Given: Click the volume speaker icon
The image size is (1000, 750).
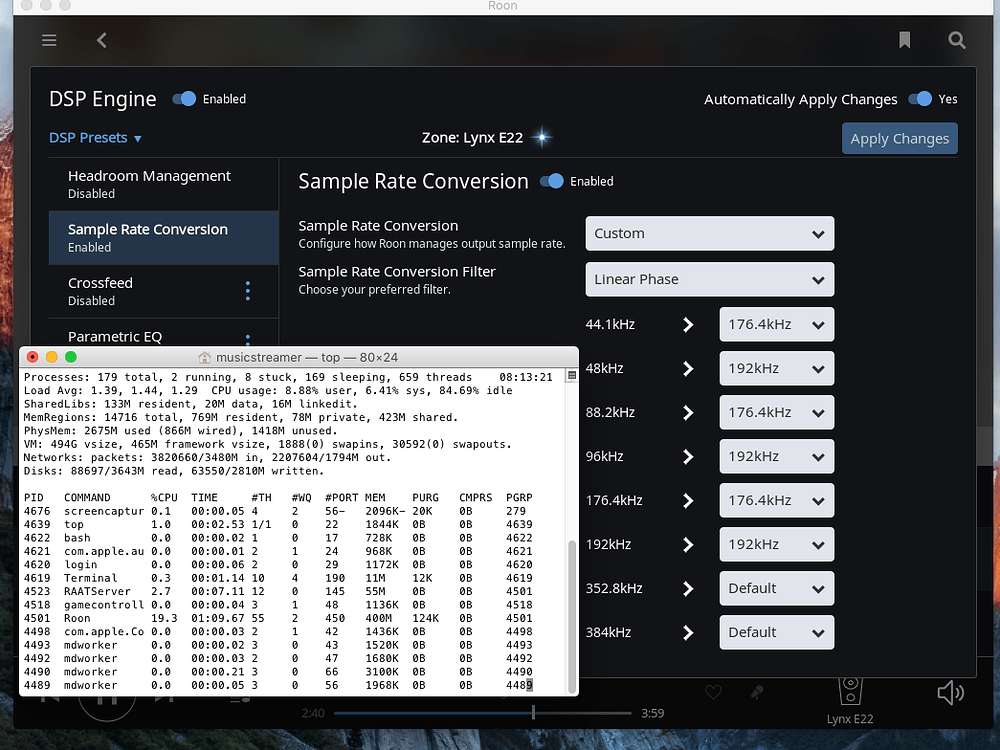Looking at the screenshot, I should point(950,692).
